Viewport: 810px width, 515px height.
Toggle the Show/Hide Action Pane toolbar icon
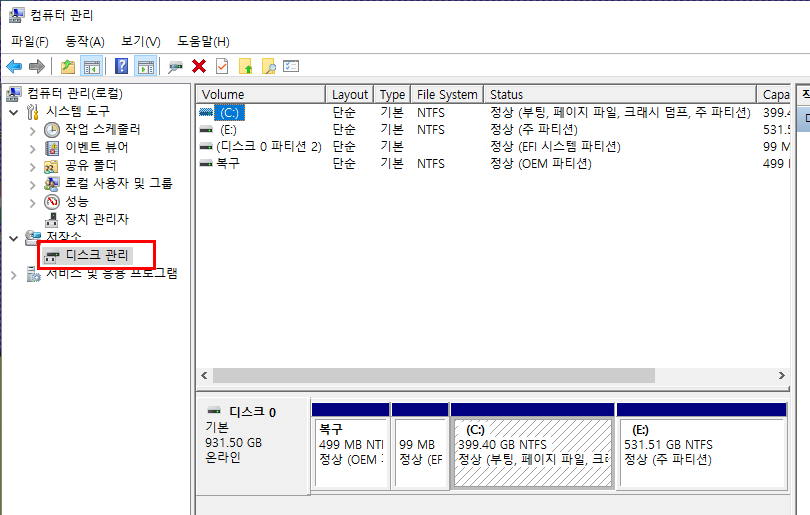pyautogui.click(x=146, y=66)
